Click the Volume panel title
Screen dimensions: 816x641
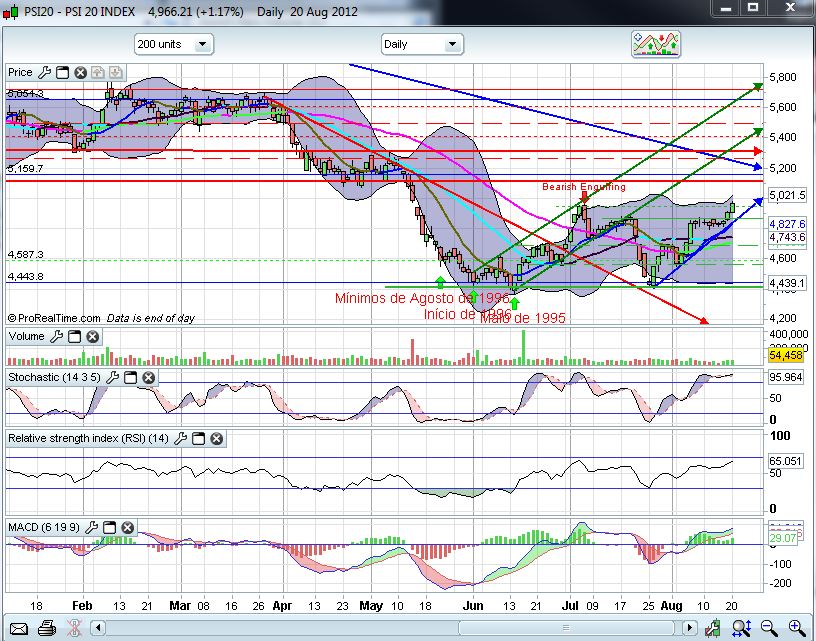(x=27, y=336)
